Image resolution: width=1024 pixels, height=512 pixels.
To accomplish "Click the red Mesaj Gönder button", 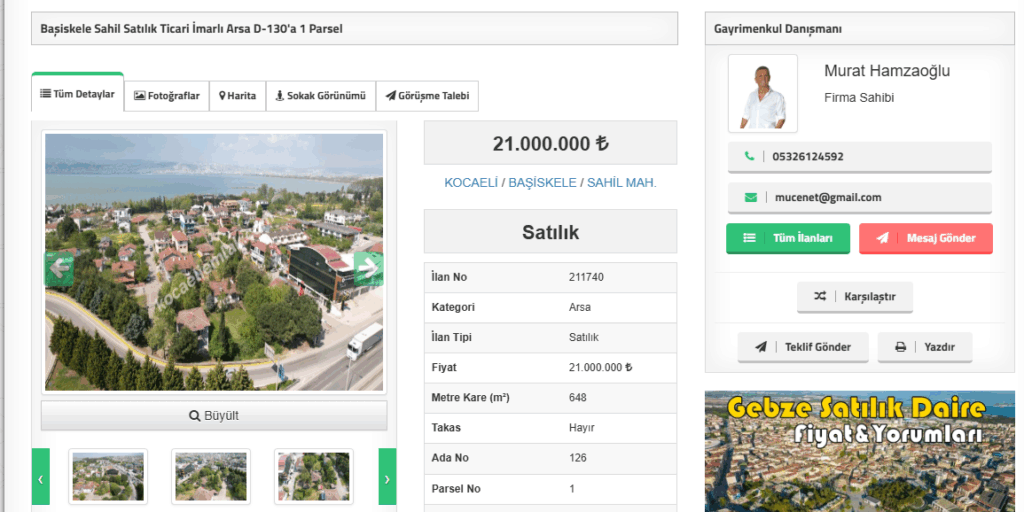I will 925,238.
